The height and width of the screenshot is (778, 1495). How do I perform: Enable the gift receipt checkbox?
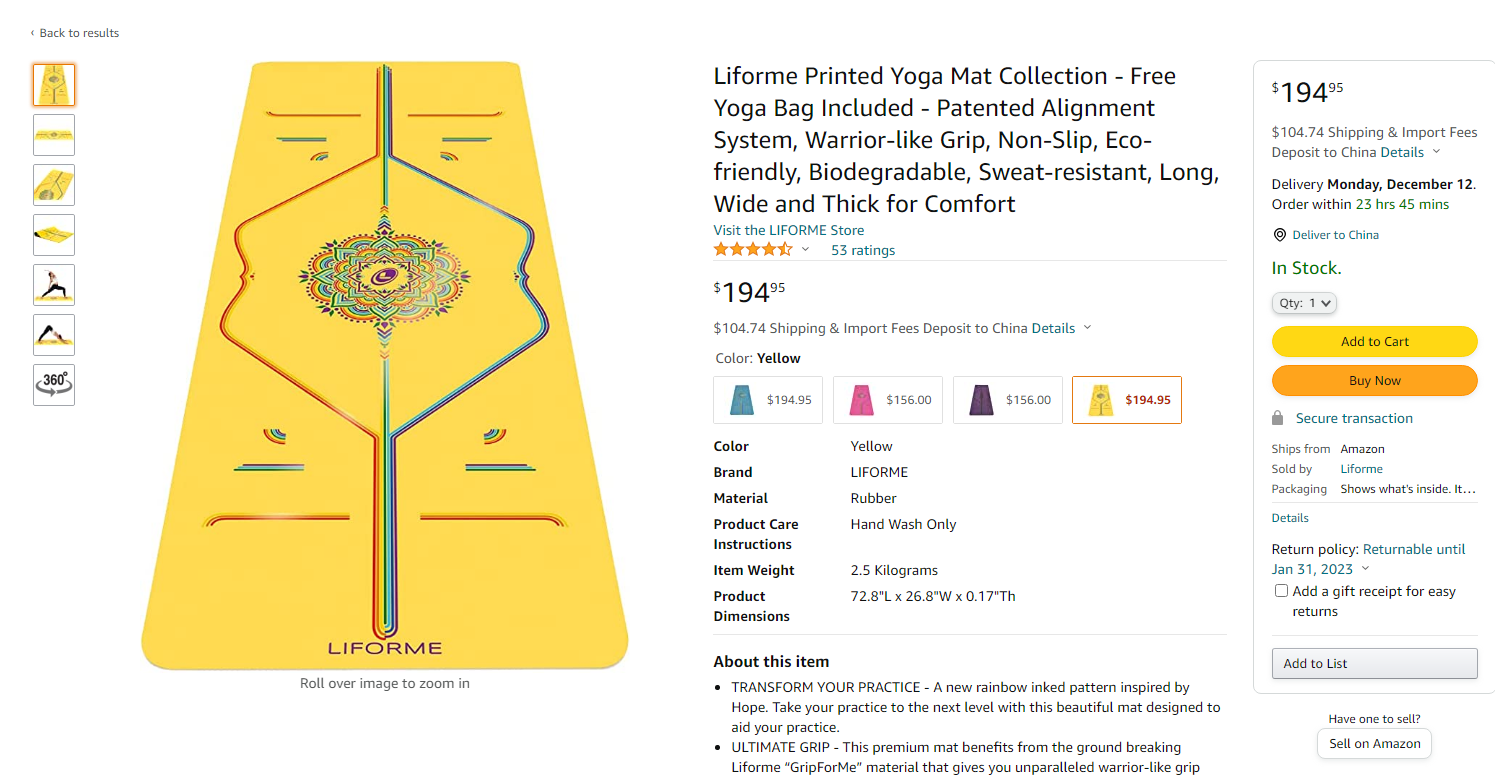pos(1281,591)
